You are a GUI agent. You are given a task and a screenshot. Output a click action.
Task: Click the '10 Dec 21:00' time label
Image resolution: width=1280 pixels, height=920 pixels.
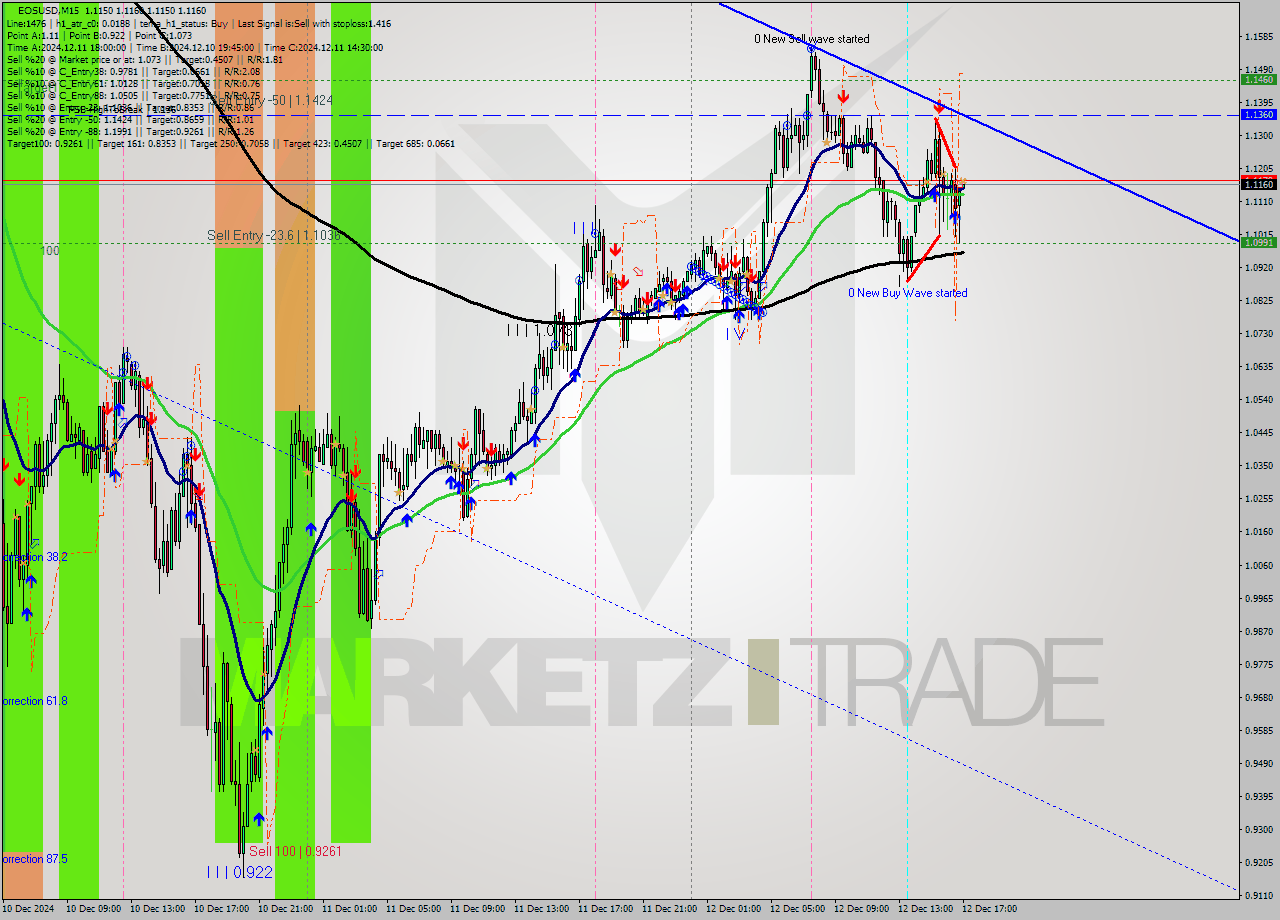pyautogui.click(x=285, y=909)
